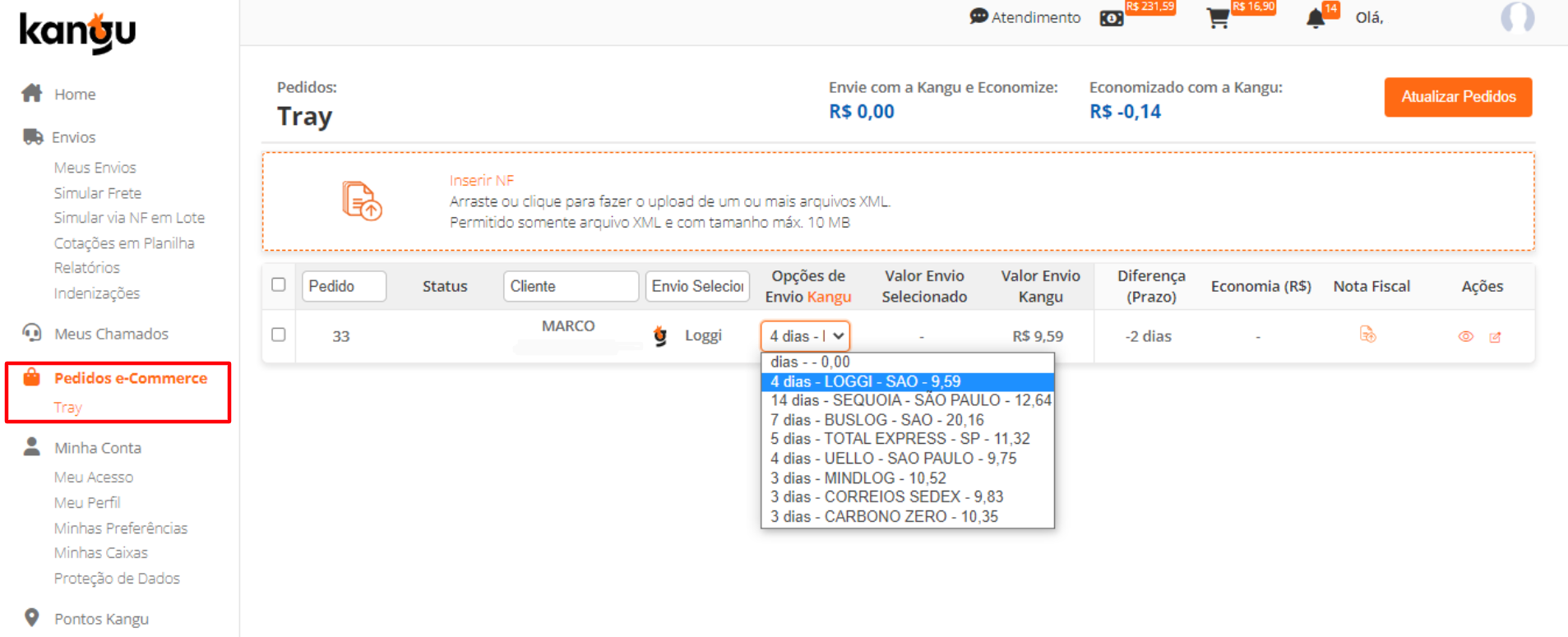Open the Opções de Envio dropdown arrow
The width and height of the screenshot is (1568, 637).
coord(838,336)
